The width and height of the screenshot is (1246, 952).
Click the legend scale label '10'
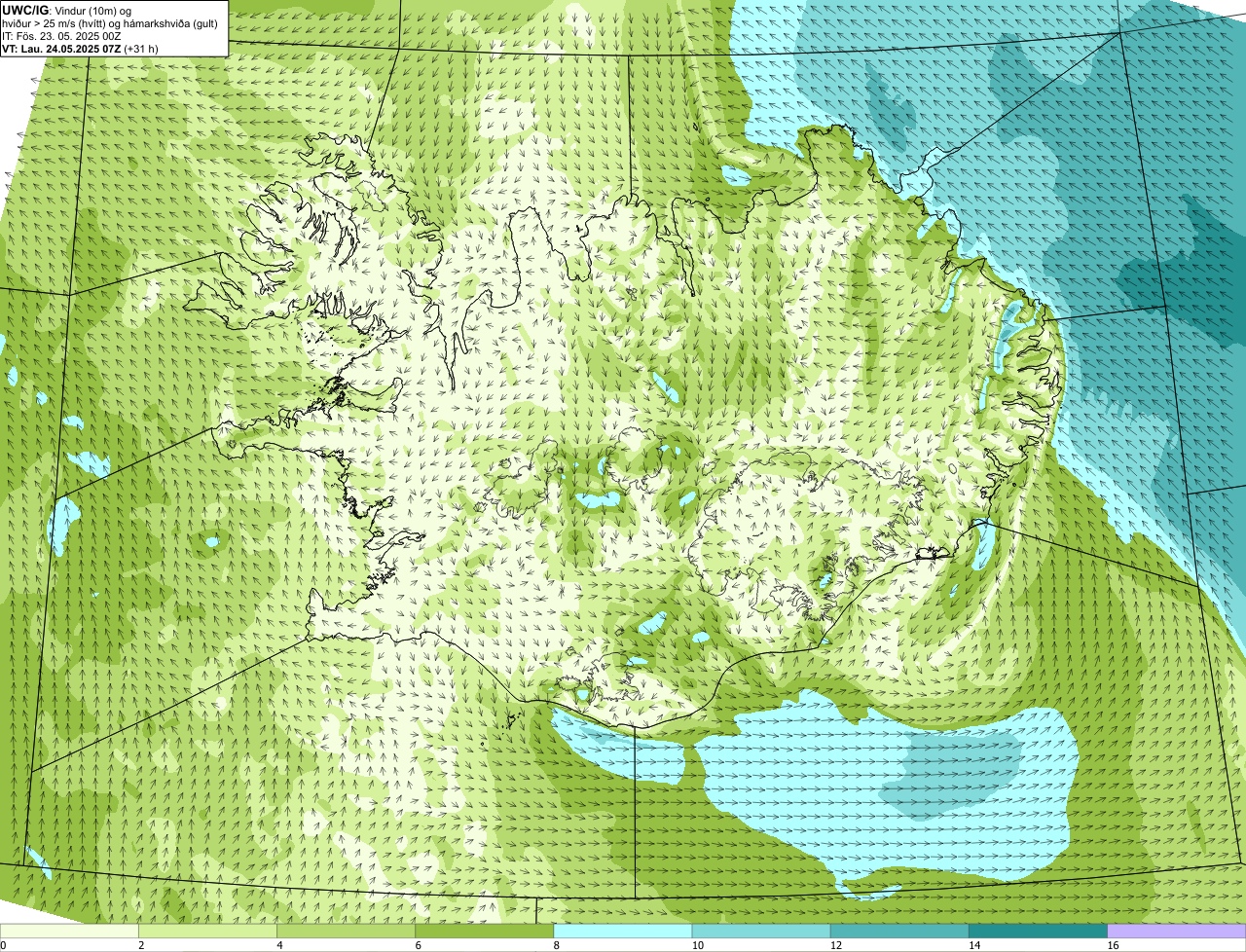(697, 945)
